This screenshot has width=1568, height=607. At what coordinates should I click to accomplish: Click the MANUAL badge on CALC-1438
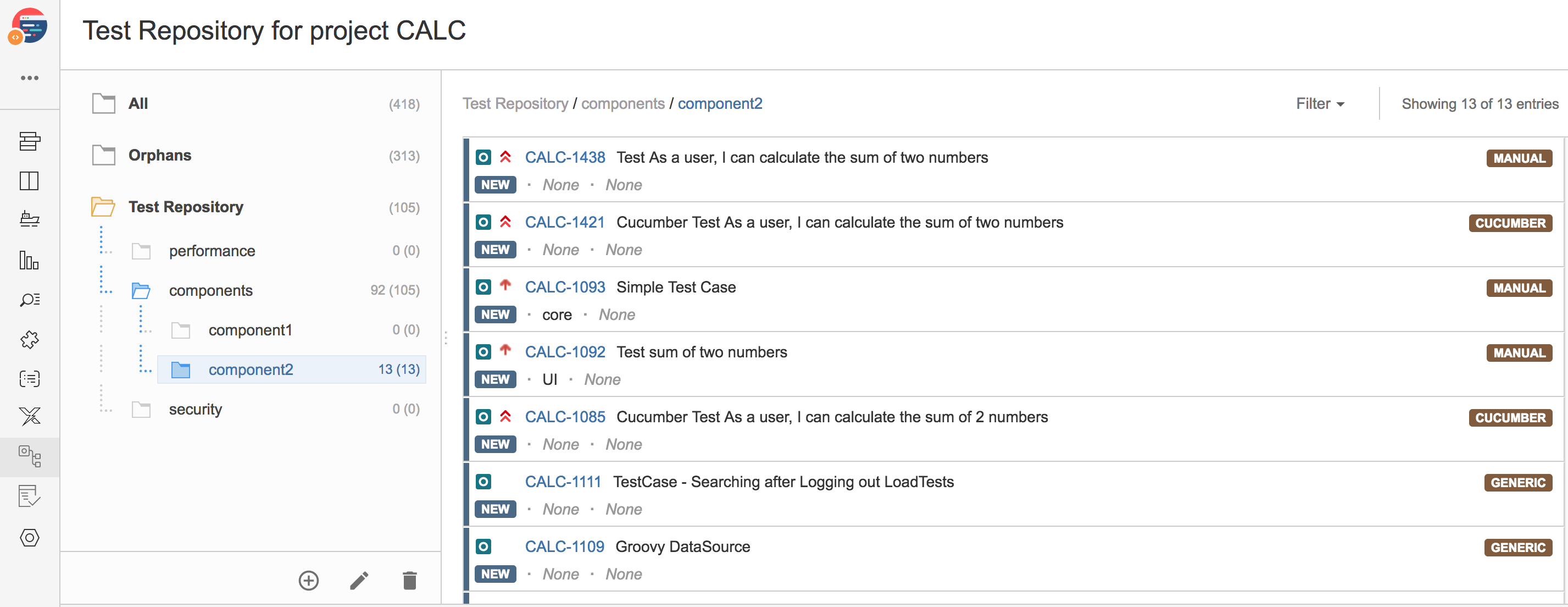[1519, 158]
